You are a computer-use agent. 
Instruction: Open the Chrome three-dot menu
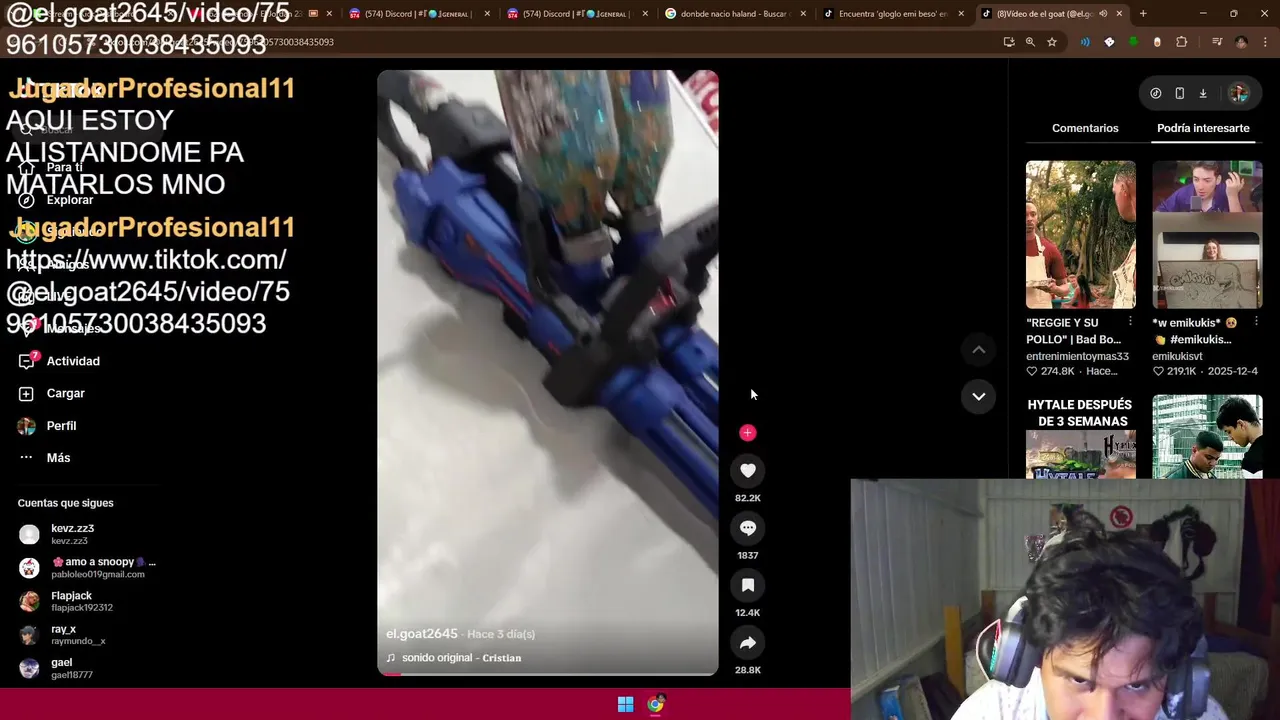click(1265, 42)
